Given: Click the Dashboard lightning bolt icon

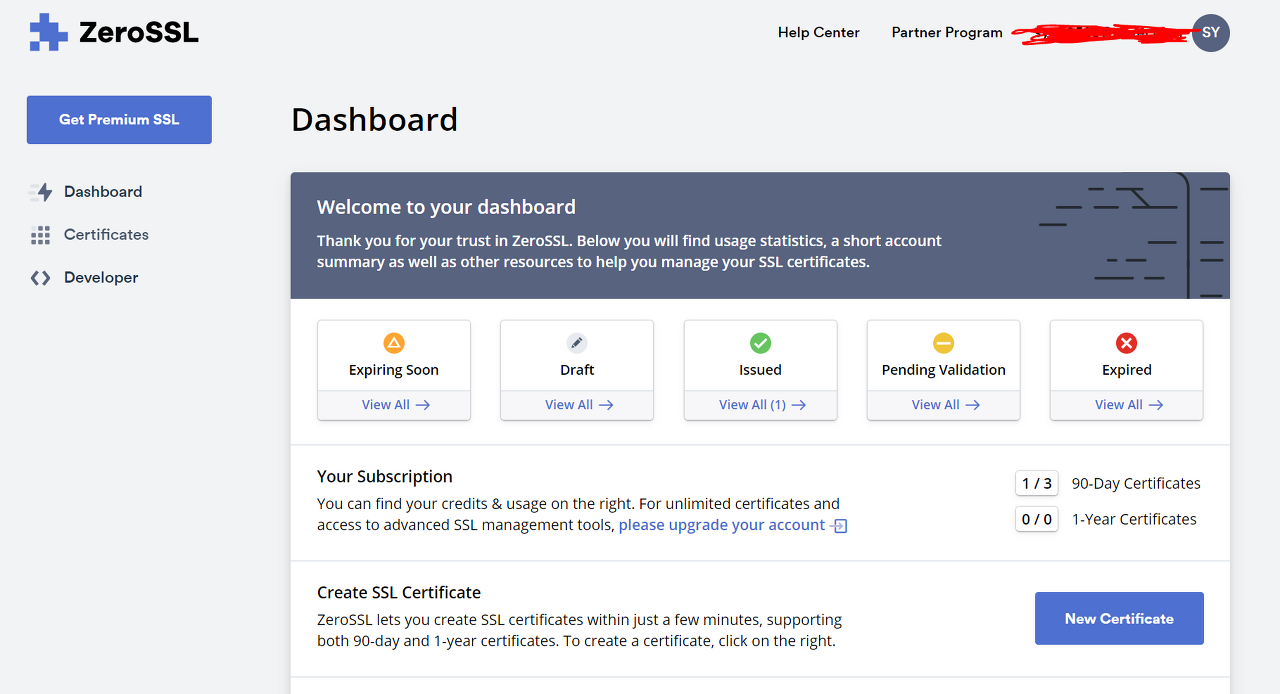Looking at the screenshot, I should (41, 192).
